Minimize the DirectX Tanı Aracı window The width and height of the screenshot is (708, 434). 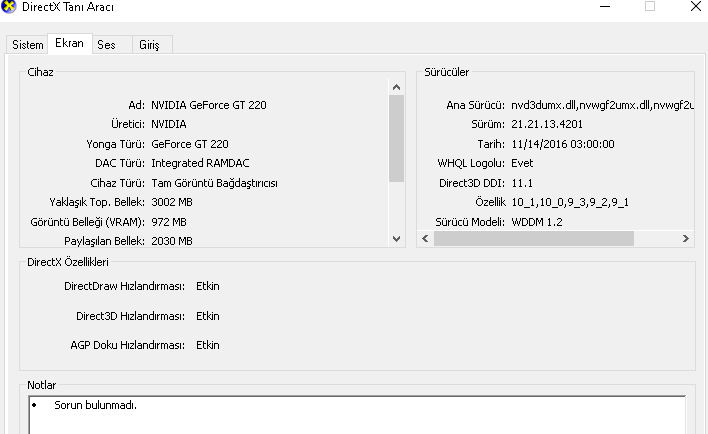point(605,6)
